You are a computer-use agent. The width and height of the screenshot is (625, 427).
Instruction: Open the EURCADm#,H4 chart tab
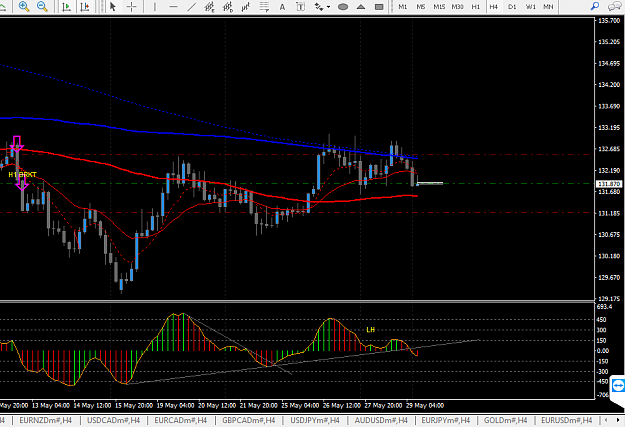pyautogui.click(x=181, y=420)
